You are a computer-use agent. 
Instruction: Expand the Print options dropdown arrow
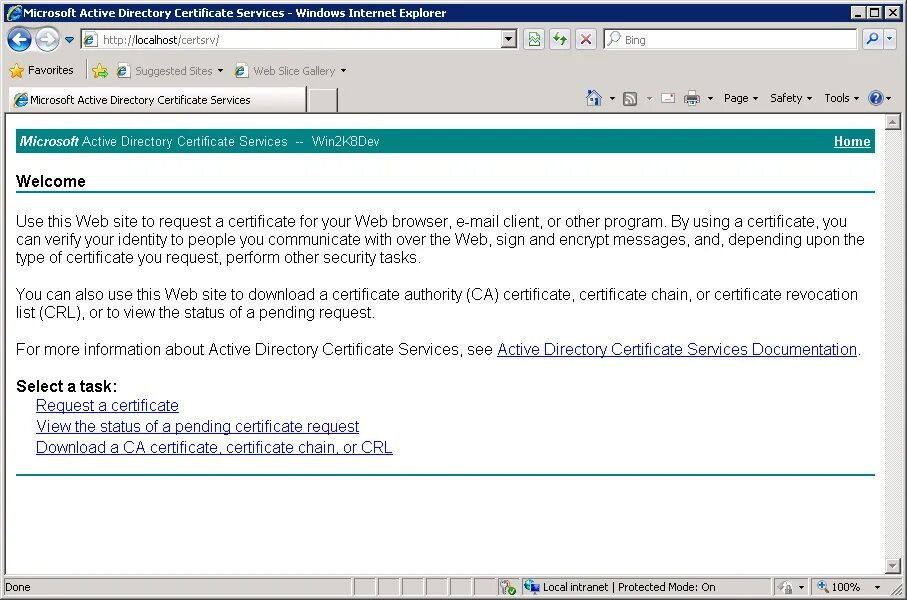tap(710, 98)
